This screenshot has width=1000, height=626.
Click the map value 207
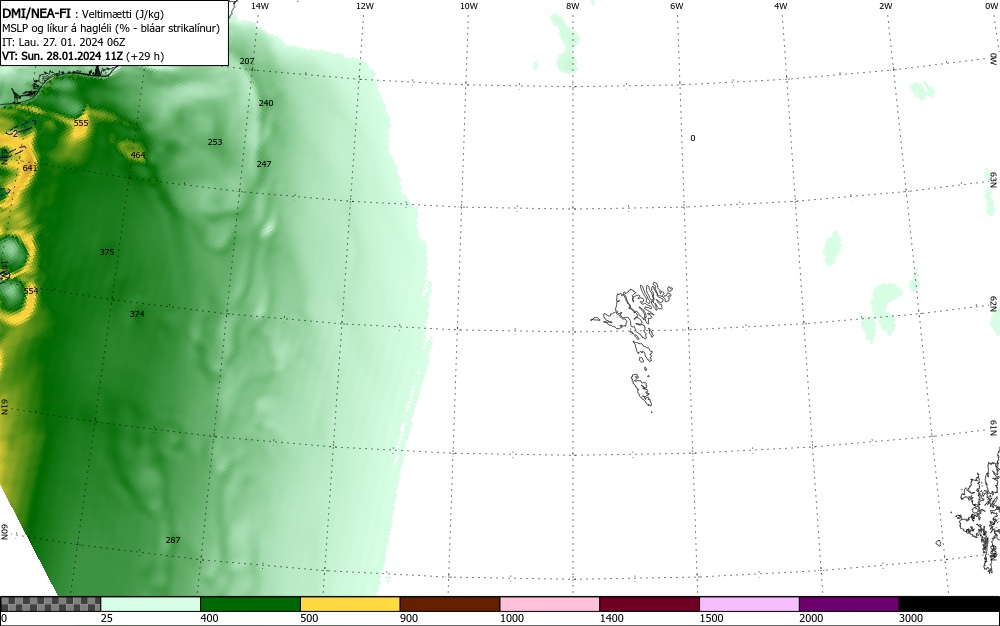247,61
